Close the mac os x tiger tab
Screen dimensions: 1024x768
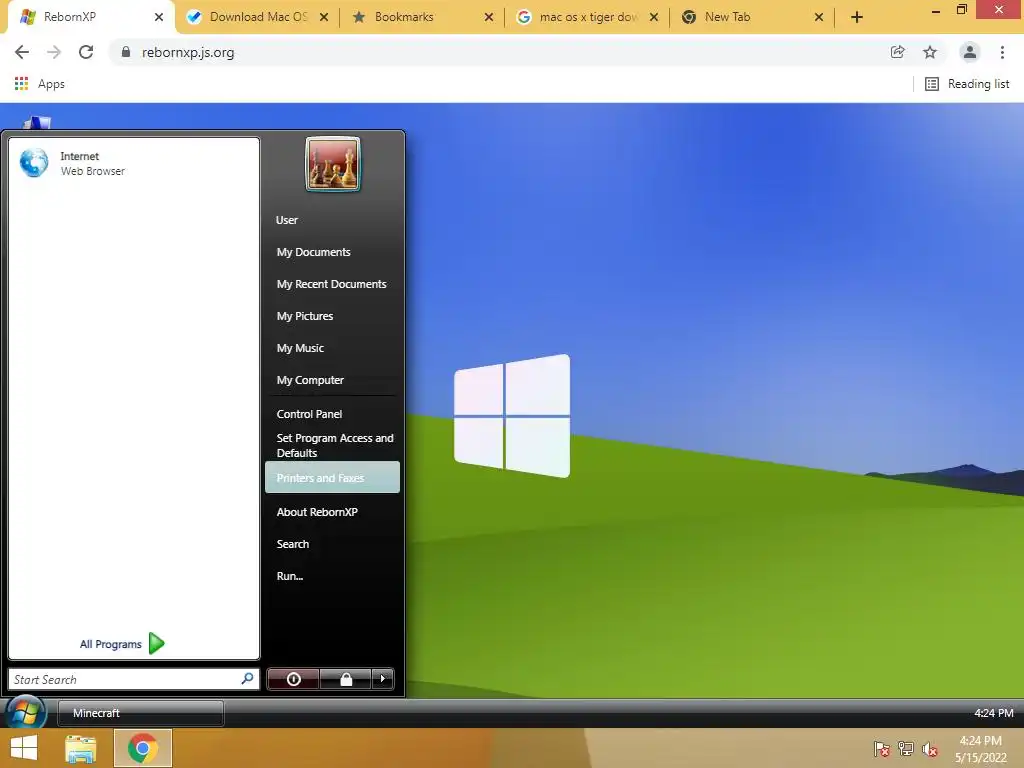tap(654, 18)
